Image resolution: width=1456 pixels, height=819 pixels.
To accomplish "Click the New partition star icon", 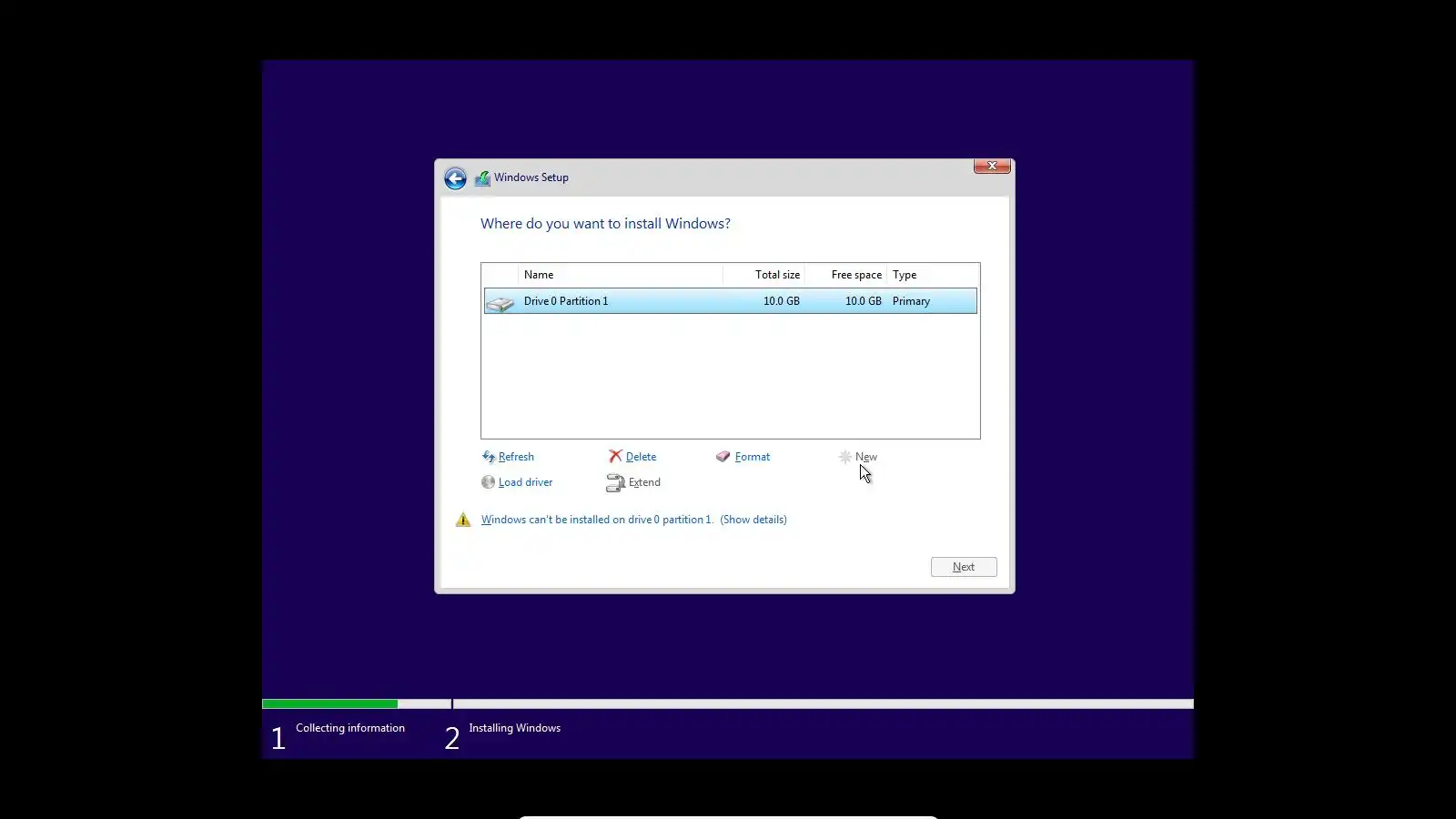I will [845, 457].
